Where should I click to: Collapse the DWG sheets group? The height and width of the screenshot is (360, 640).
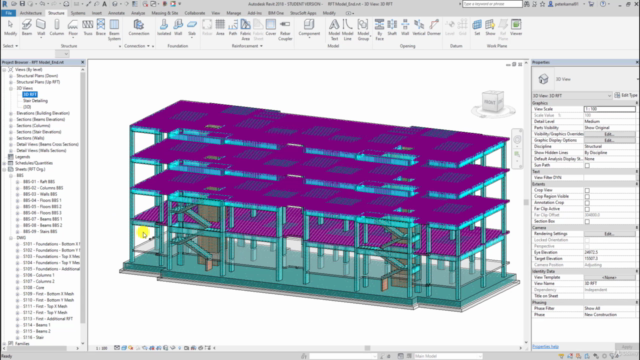point(11,238)
